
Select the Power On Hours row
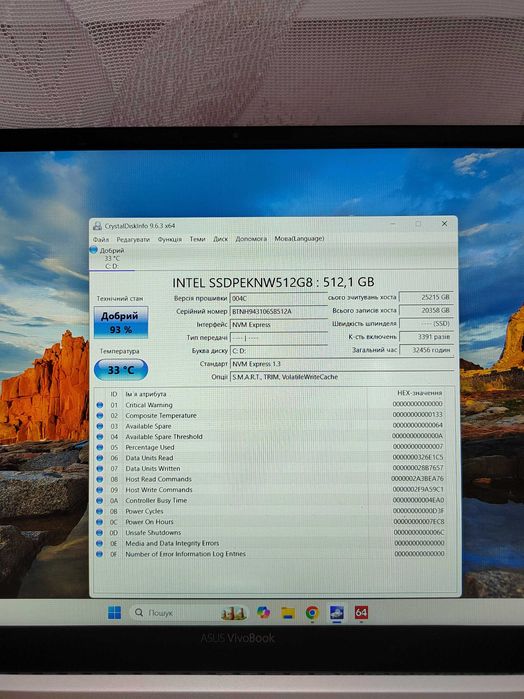click(x=272, y=522)
